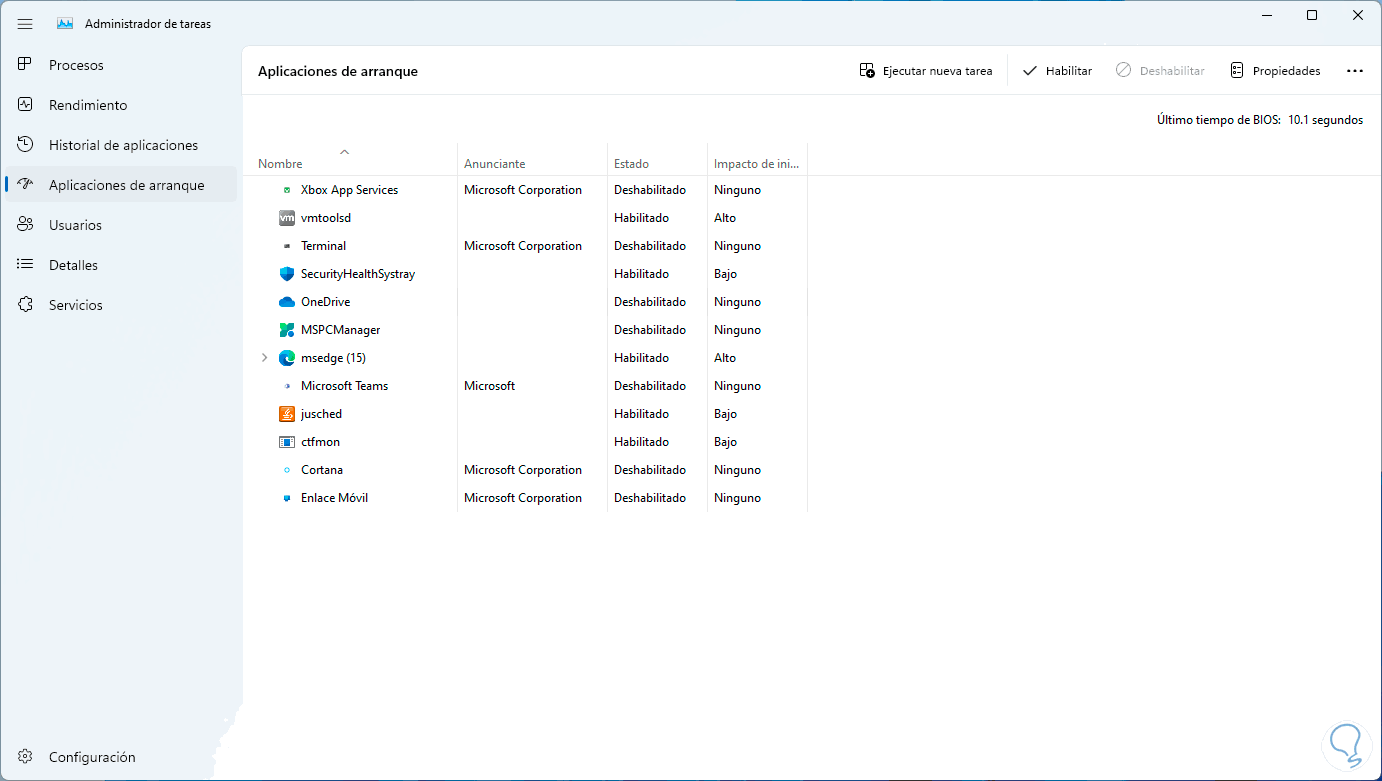1382x781 pixels.
Task: Select the msedge (15) entry name
Action: [333, 358]
